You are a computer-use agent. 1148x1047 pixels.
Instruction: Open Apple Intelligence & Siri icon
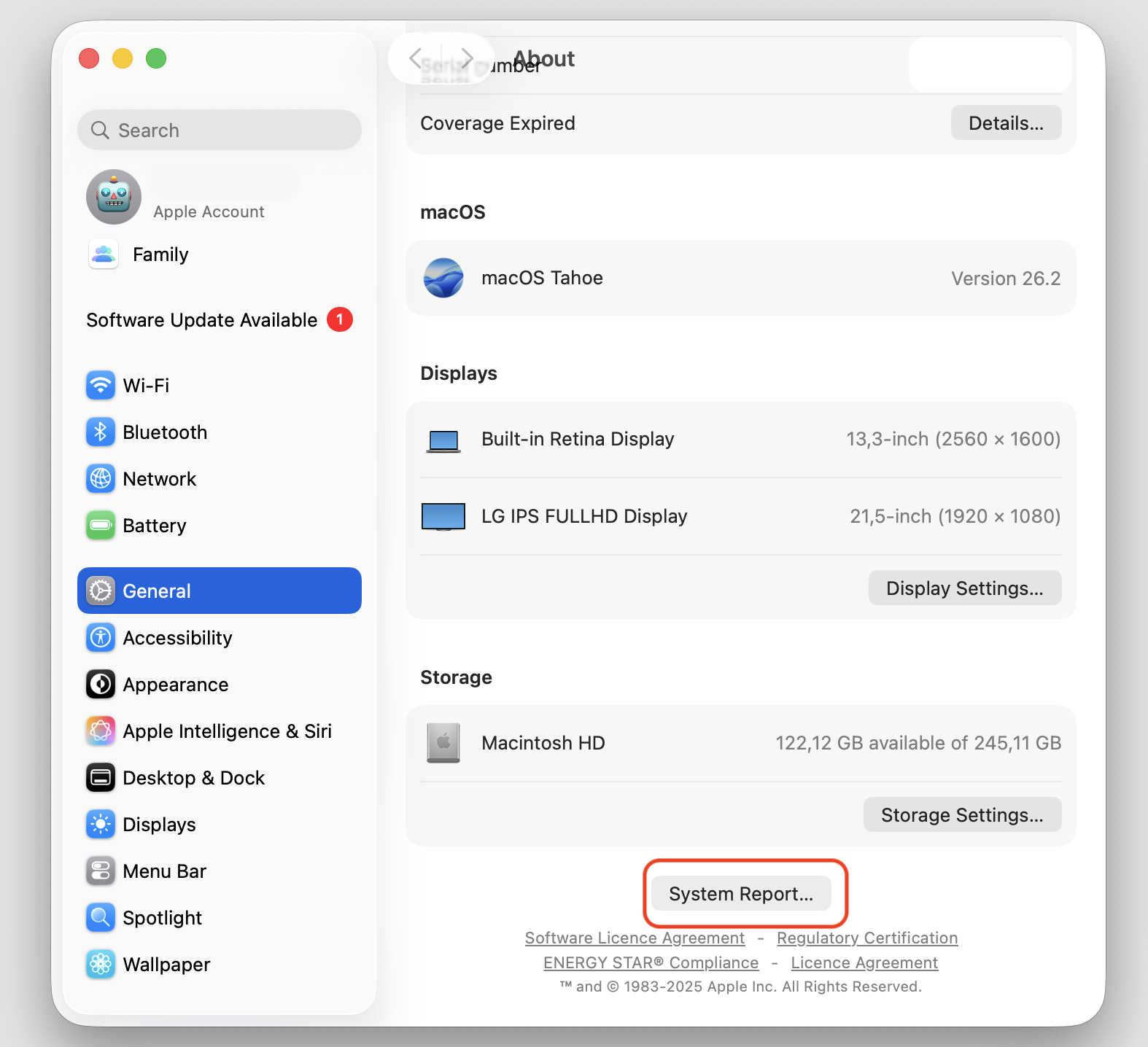pos(101,731)
